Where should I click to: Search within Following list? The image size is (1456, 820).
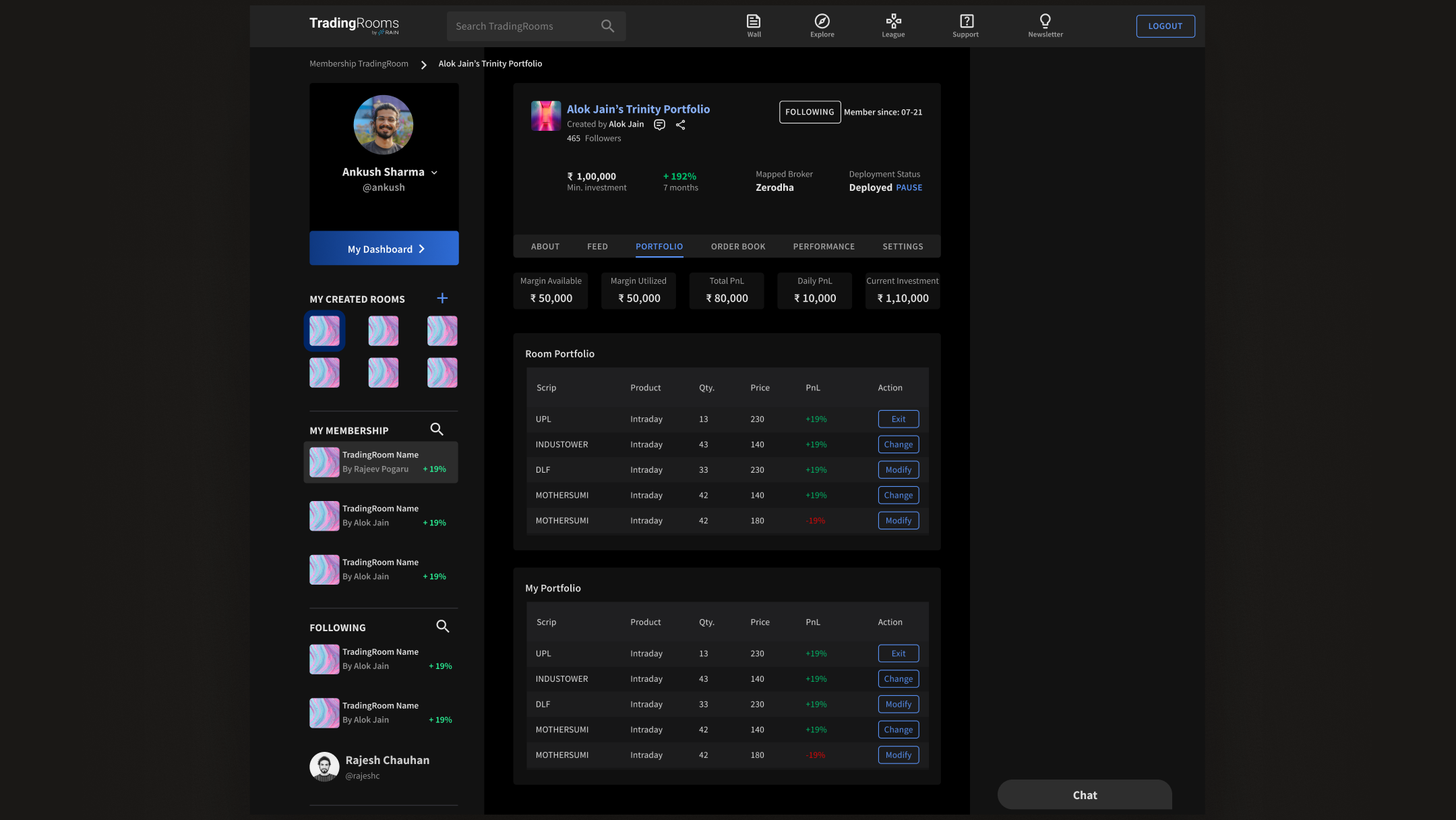click(443, 626)
